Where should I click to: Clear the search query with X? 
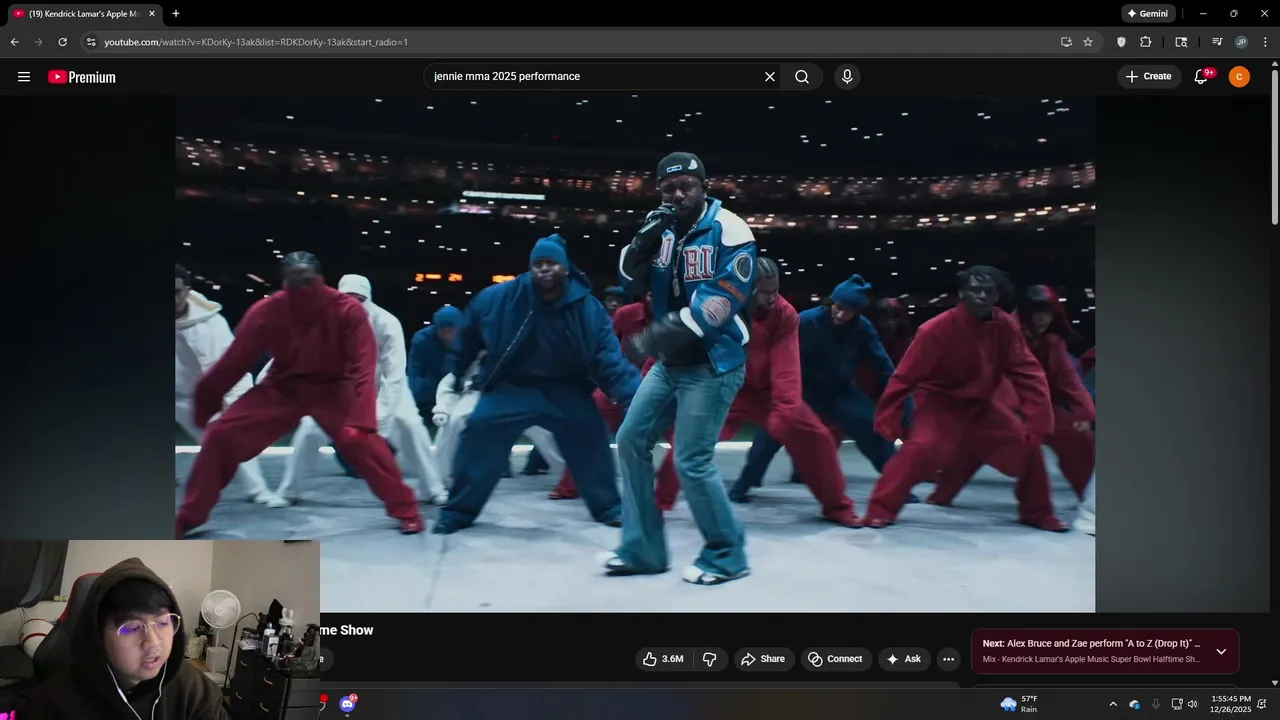click(770, 77)
